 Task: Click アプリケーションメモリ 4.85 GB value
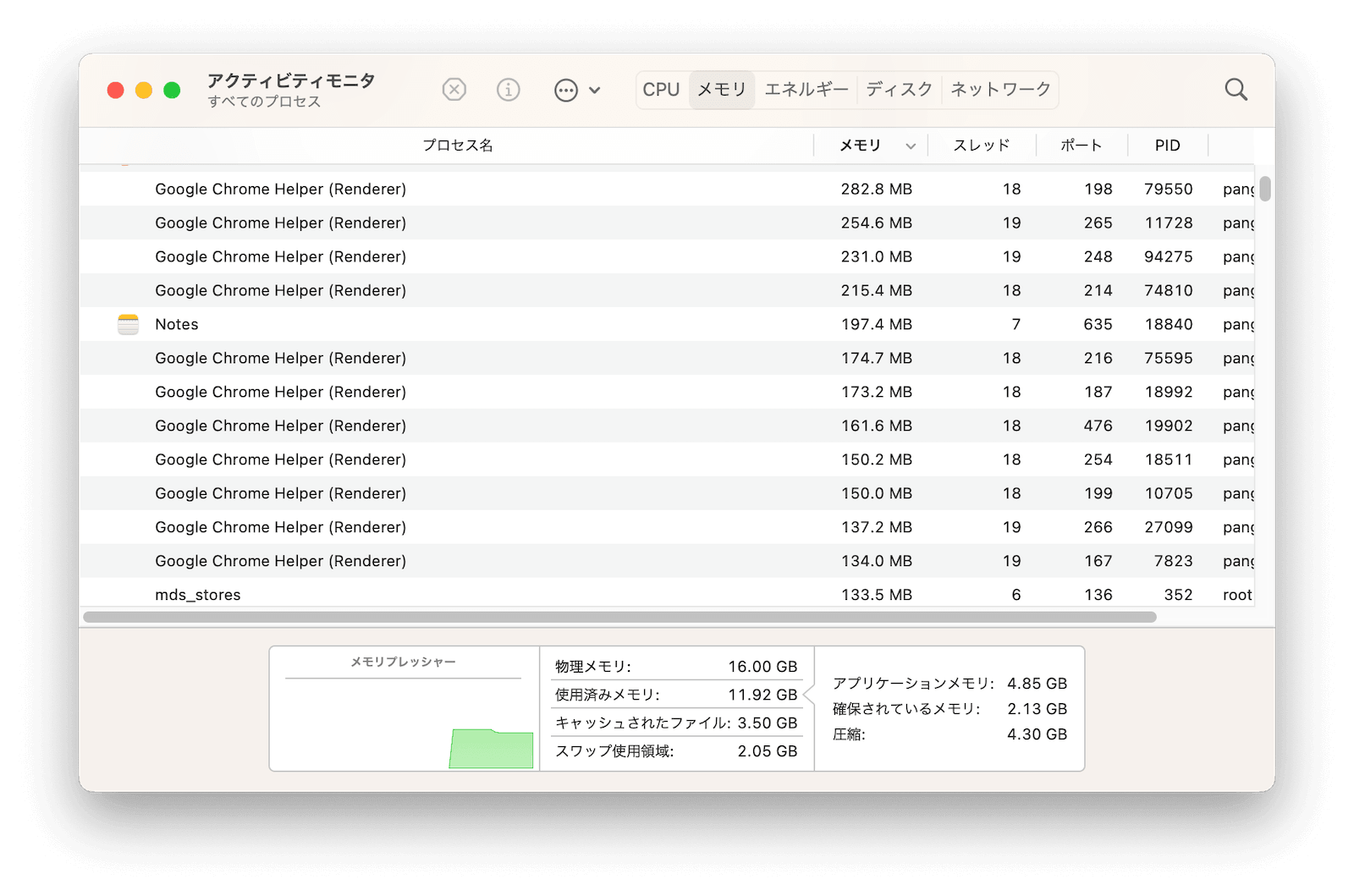coord(1037,684)
